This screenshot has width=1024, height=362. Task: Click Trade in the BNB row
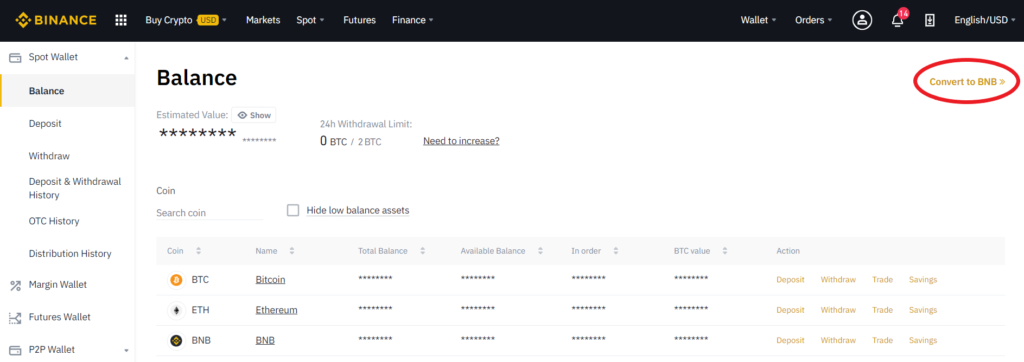click(882, 340)
